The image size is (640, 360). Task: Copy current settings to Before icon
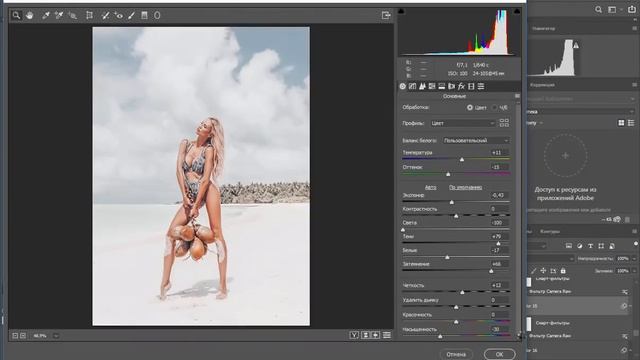pyautogui.click(x=376, y=335)
